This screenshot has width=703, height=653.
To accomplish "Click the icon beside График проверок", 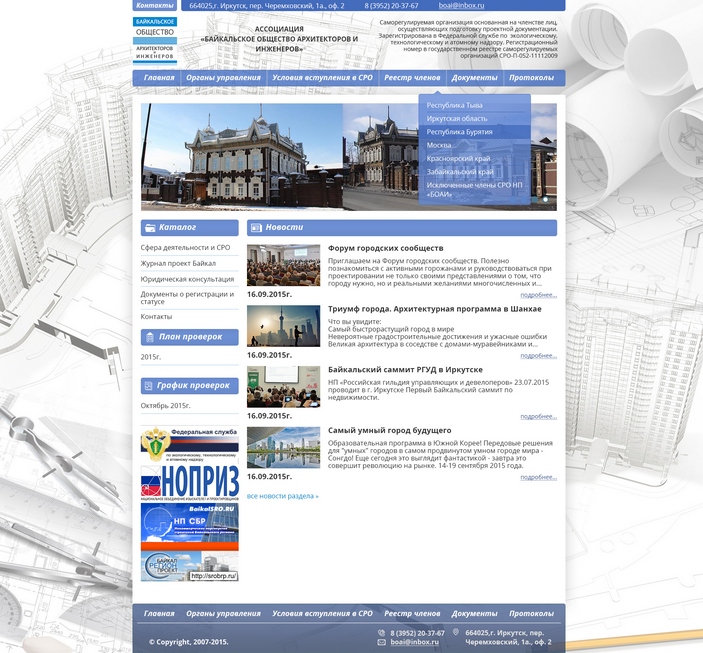I will tap(149, 386).
